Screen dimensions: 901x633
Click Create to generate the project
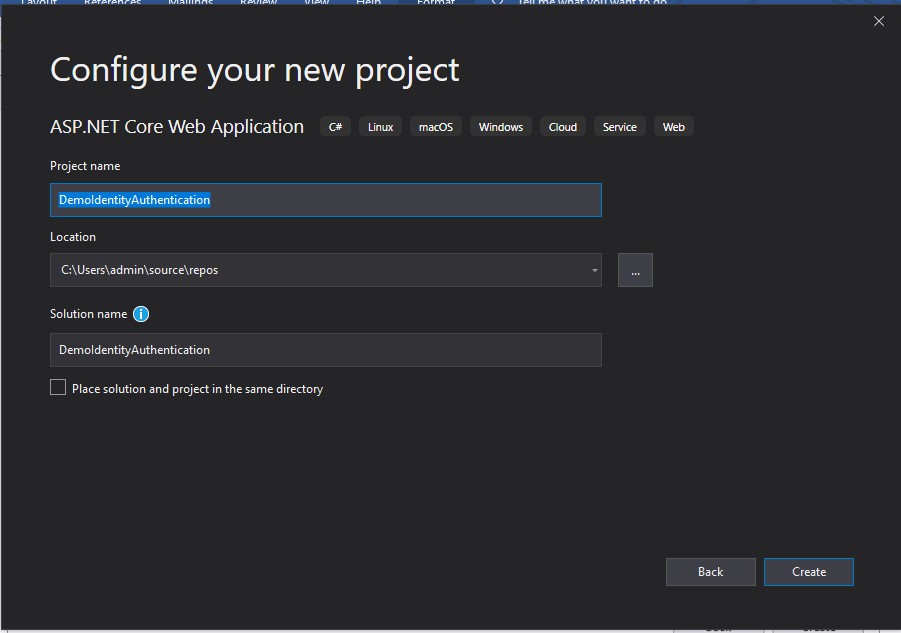coord(808,571)
